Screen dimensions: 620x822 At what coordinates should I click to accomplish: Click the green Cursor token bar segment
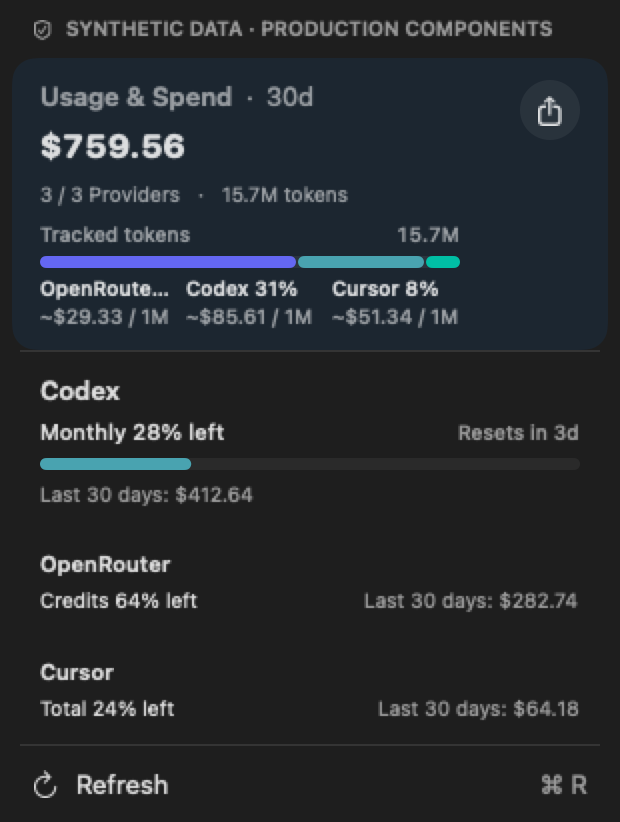pos(443,262)
